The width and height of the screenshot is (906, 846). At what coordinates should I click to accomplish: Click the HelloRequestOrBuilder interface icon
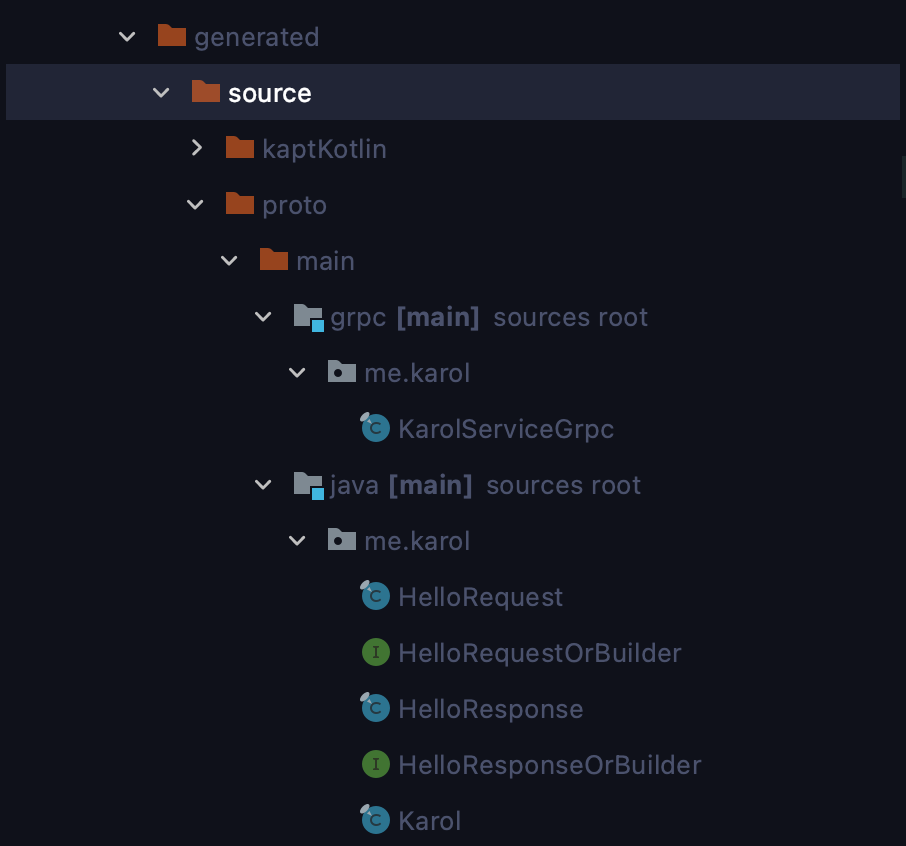click(x=376, y=652)
